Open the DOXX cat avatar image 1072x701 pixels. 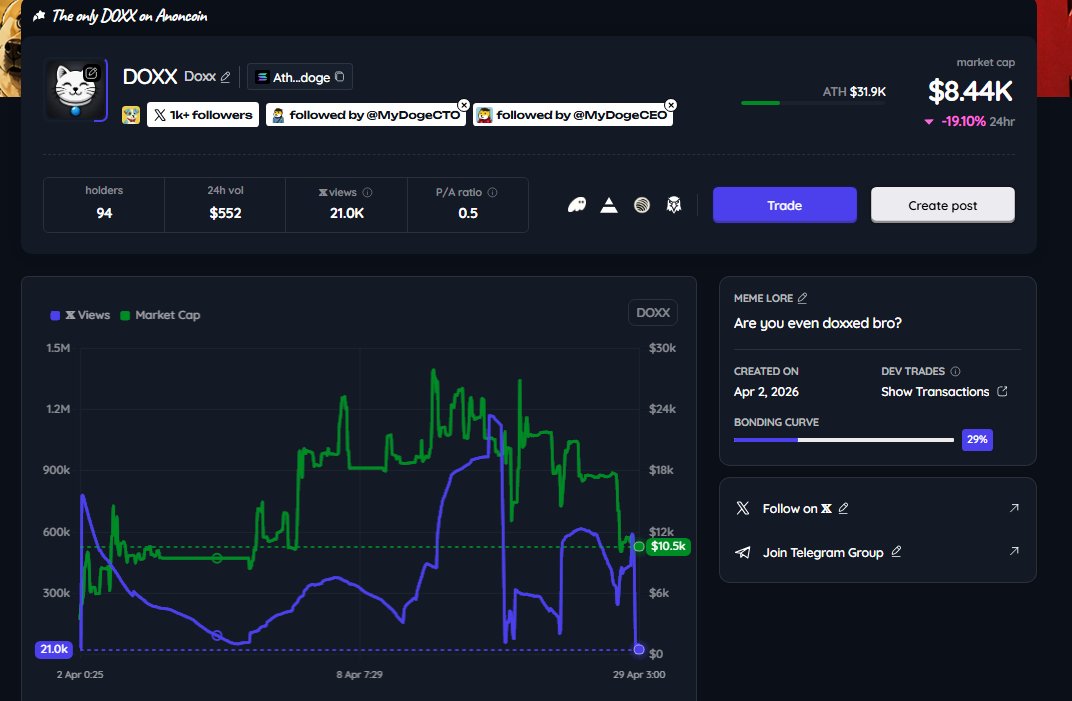(x=75, y=90)
